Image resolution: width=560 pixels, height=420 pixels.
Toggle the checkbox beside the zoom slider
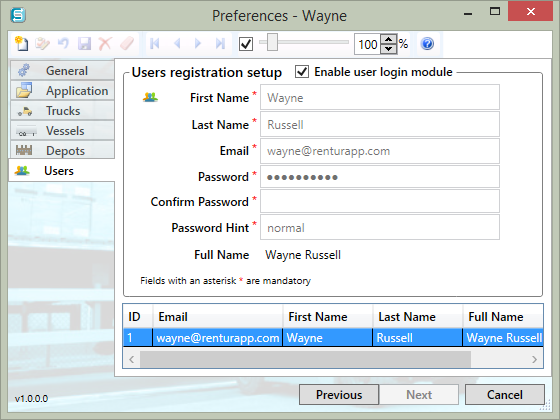[246, 44]
